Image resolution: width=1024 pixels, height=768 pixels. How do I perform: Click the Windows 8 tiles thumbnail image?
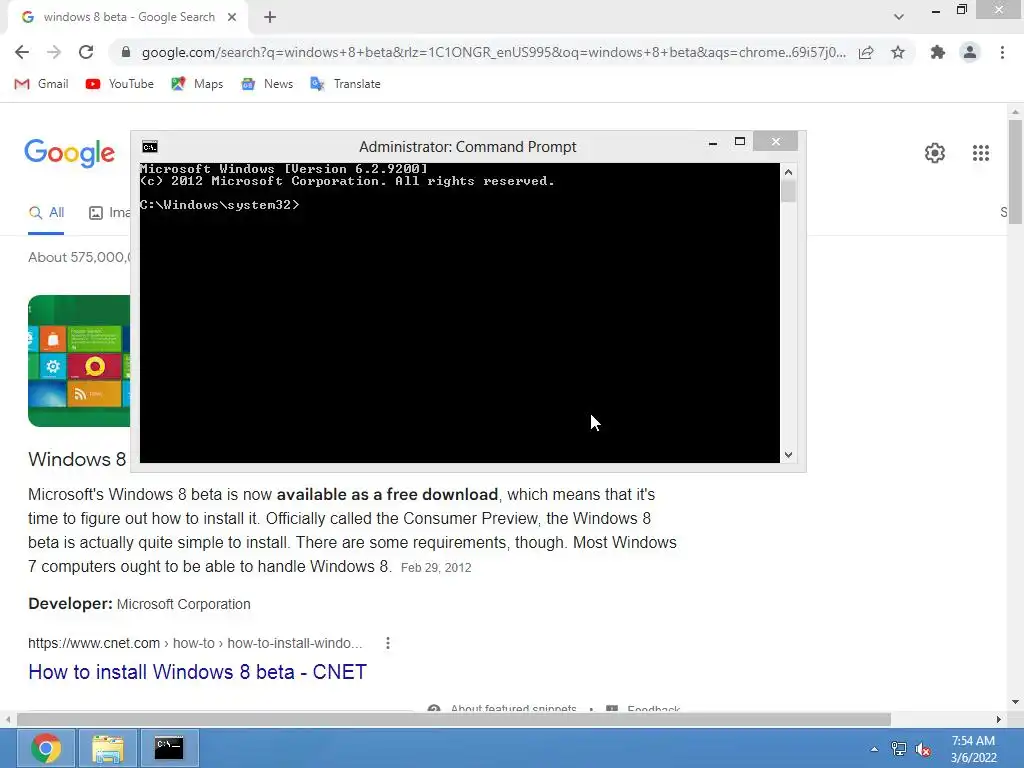(x=79, y=361)
